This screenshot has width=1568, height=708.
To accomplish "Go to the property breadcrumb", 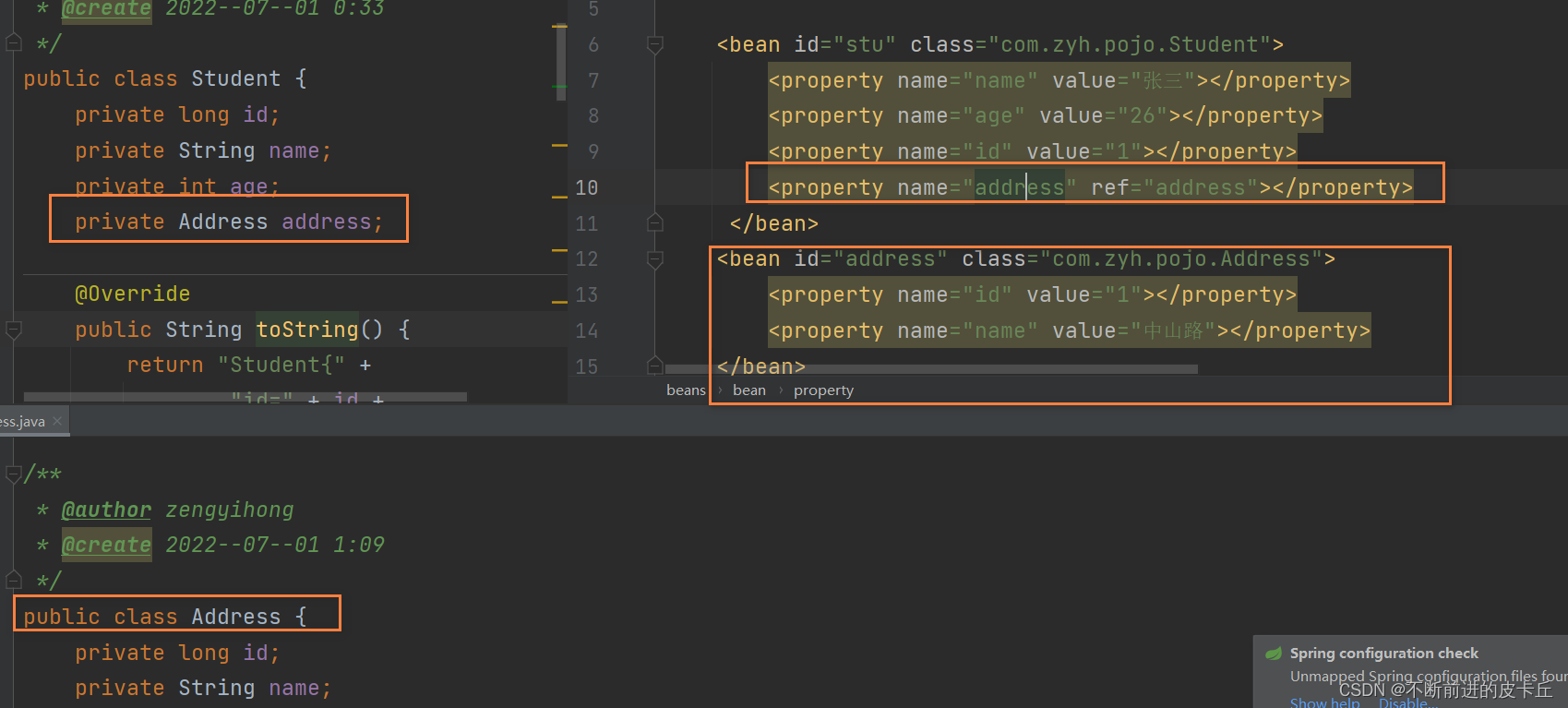I will (823, 390).
